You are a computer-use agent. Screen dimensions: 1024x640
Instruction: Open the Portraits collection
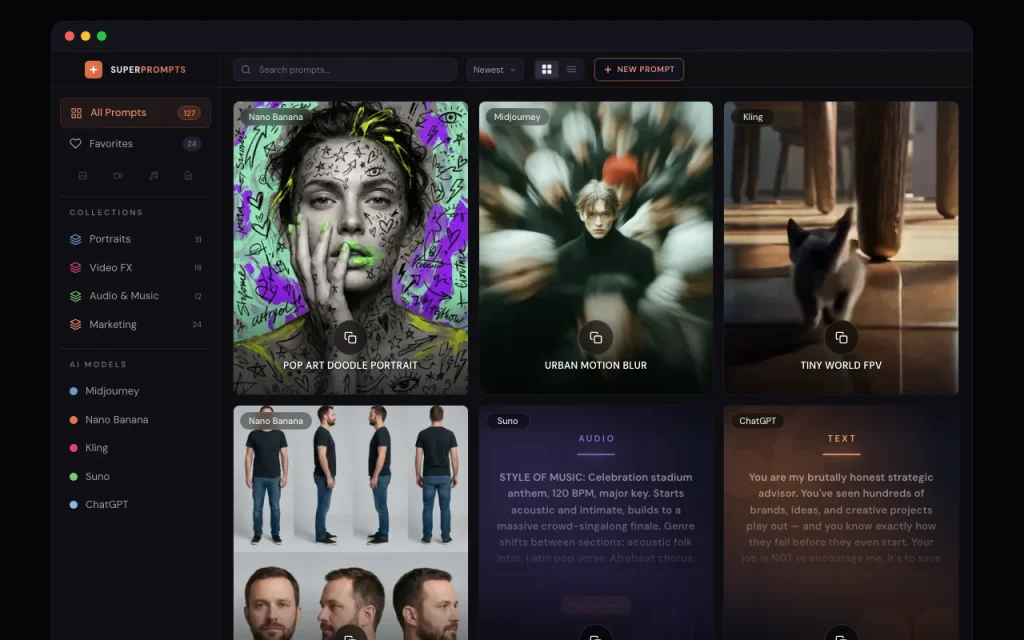click(135, 240)
